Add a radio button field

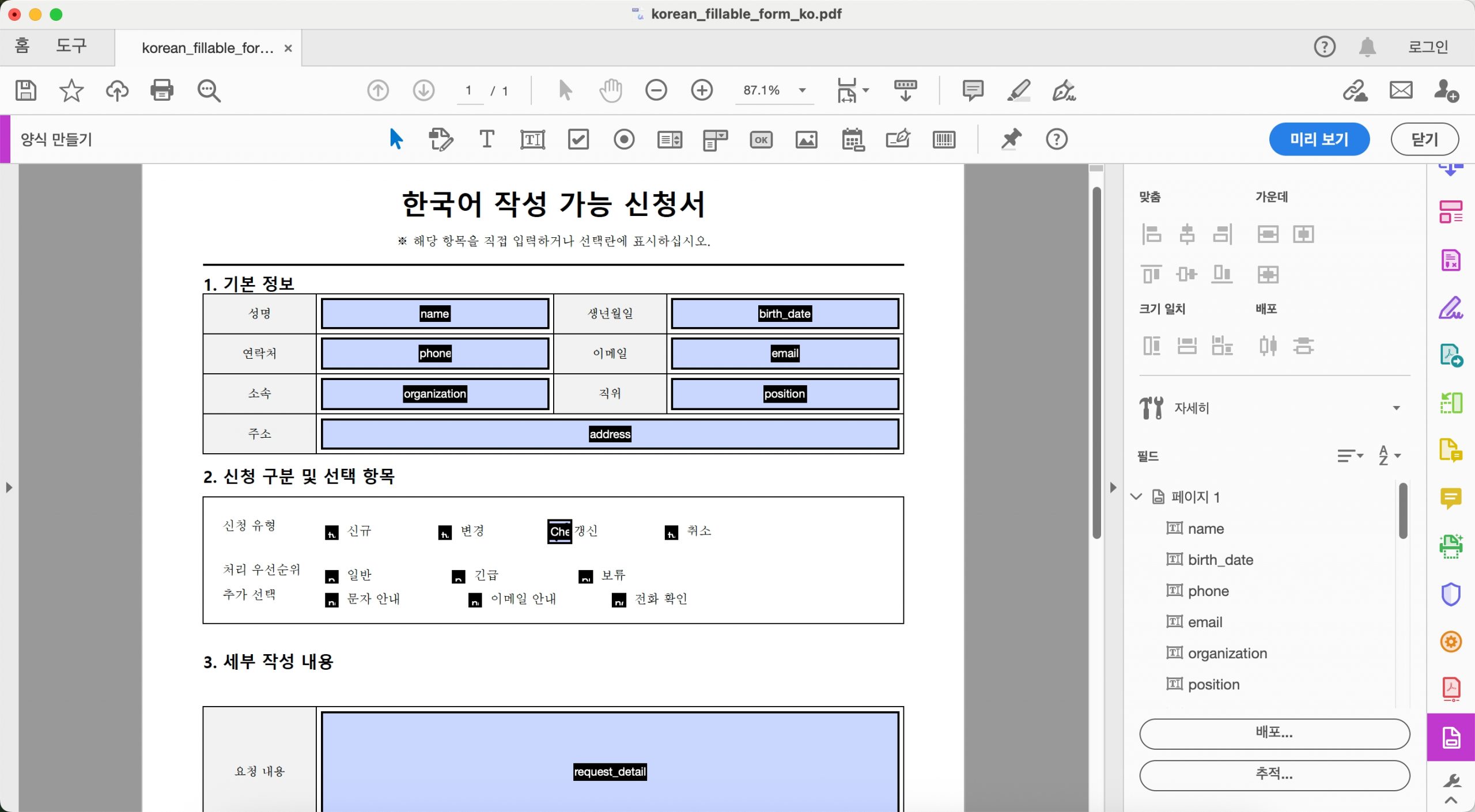point(624,139)
